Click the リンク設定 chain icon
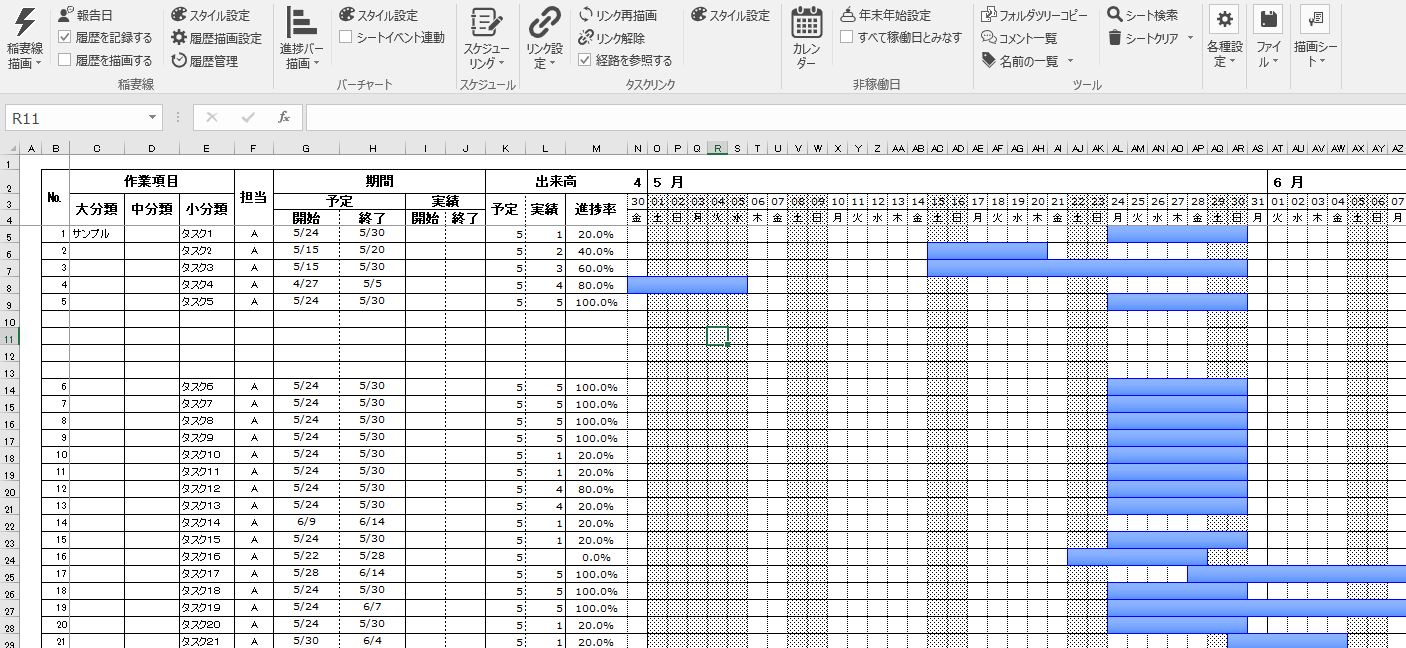This screenshot has height=648, width=1406. click(x=545, y=23)
